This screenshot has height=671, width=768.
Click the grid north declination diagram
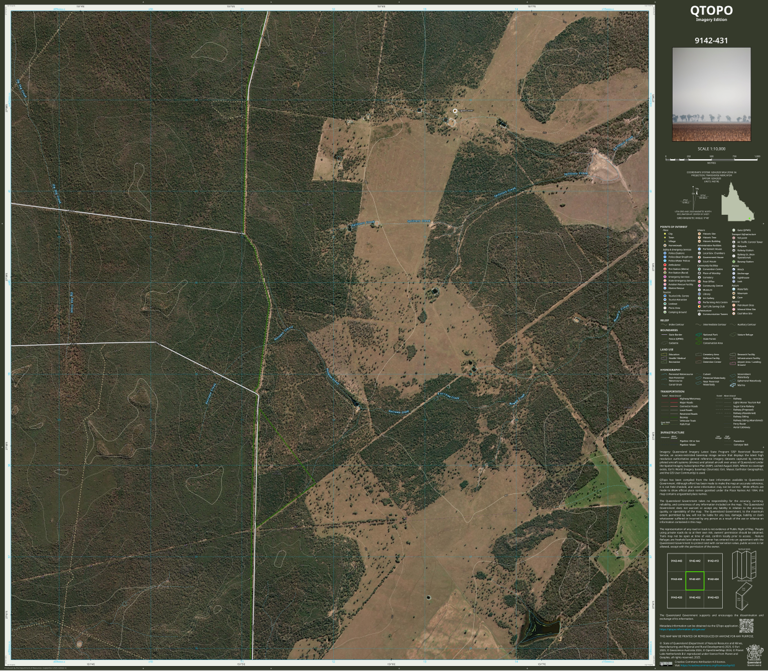pyautogui.click(x=695, y=199)
